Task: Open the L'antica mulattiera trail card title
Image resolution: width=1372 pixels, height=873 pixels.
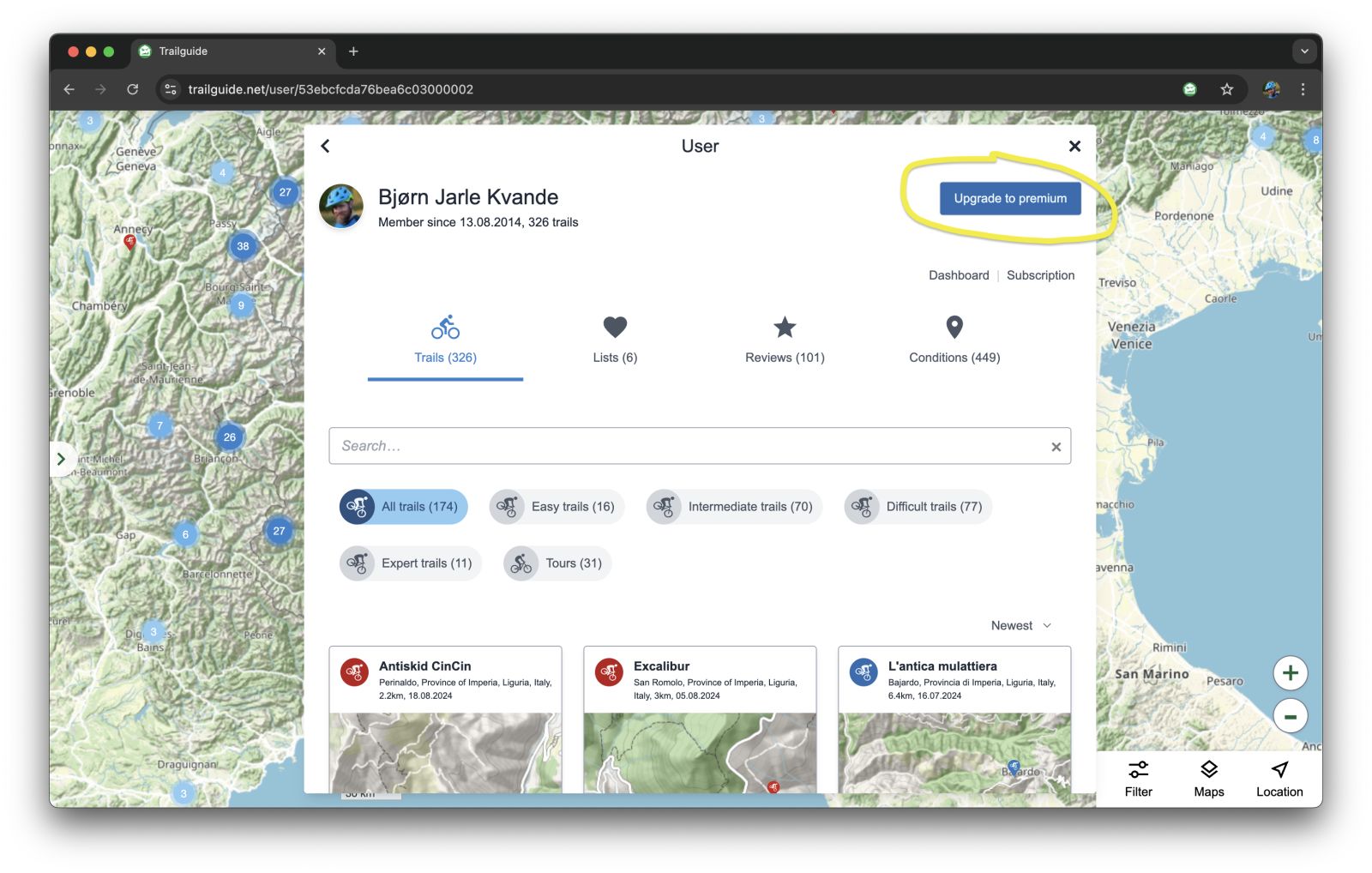Action: click(x=942, y=666)
